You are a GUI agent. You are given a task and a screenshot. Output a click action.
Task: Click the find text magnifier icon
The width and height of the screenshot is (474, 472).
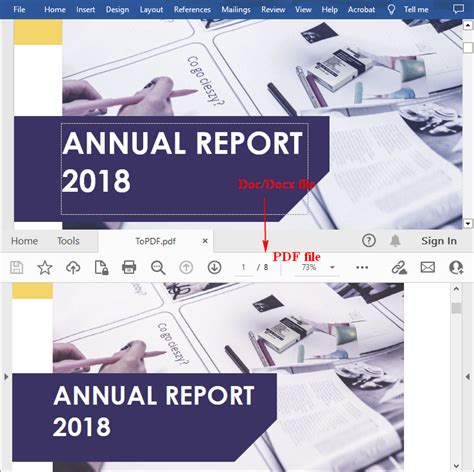pos(158,267)
